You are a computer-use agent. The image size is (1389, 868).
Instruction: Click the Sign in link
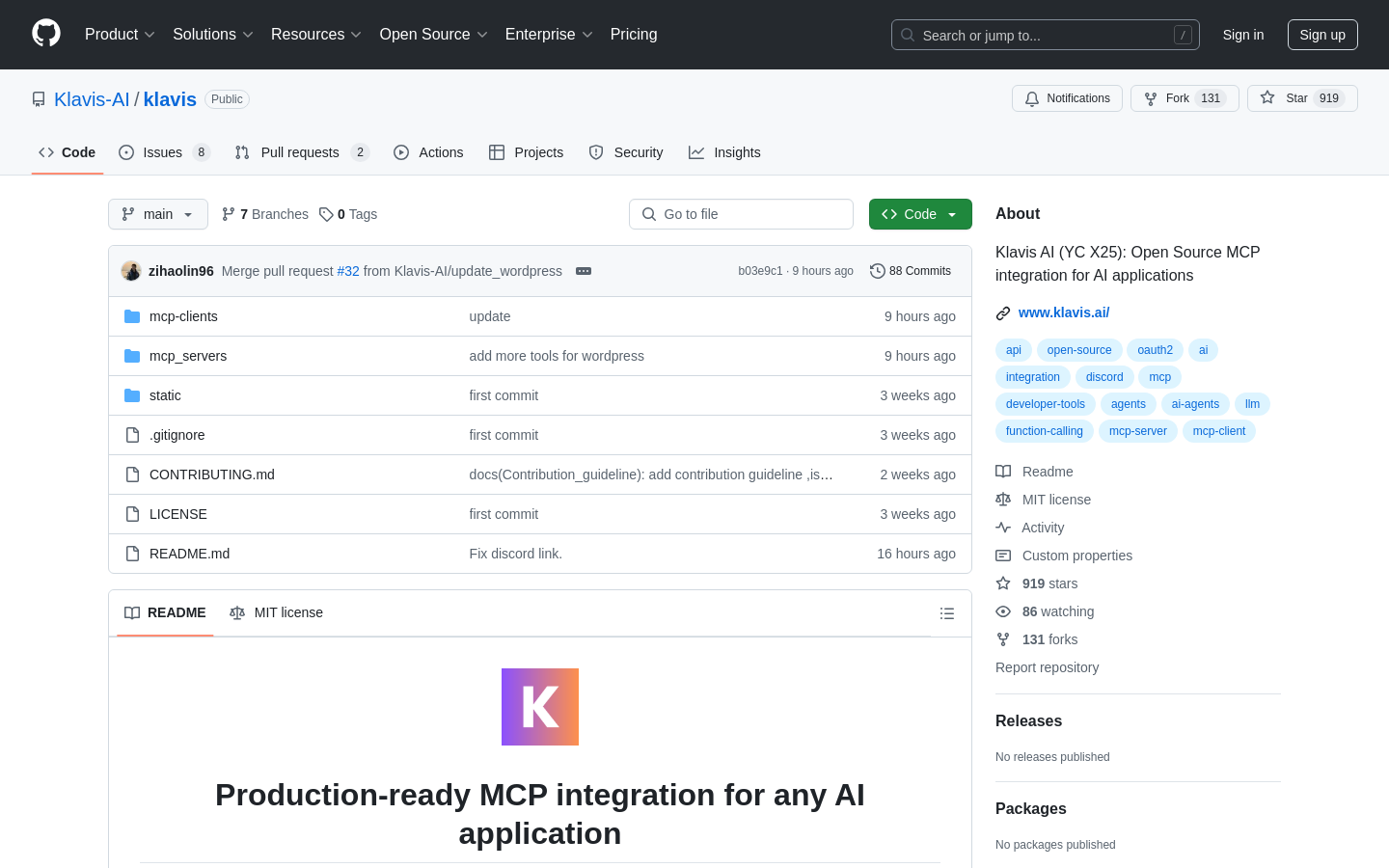pyautogui.click(x=1243, y=35)
